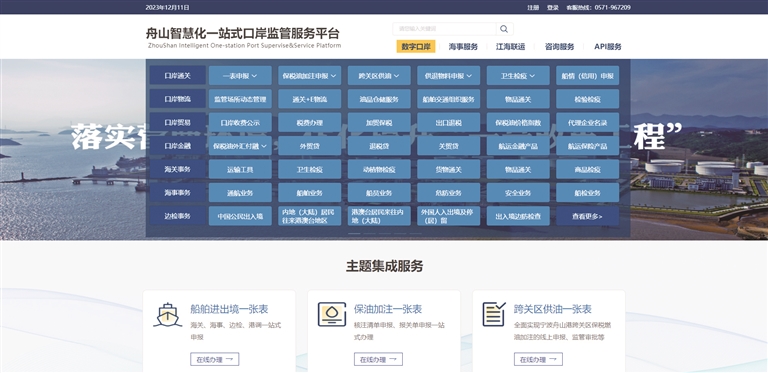Expand the 保税油外汇付融 dropdown

pos(240,146)
